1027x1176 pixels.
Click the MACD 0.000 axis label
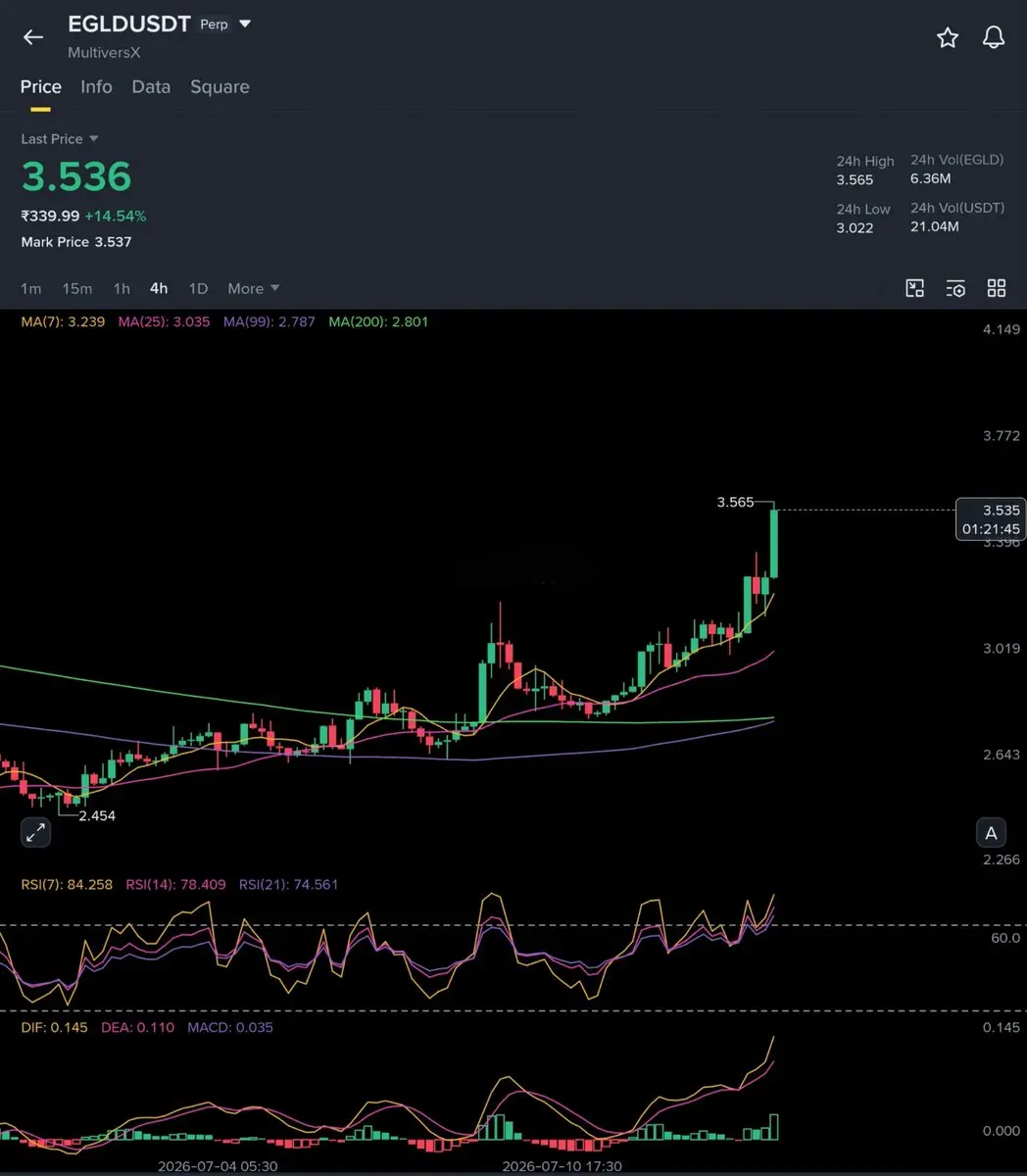point(1002,1130)
